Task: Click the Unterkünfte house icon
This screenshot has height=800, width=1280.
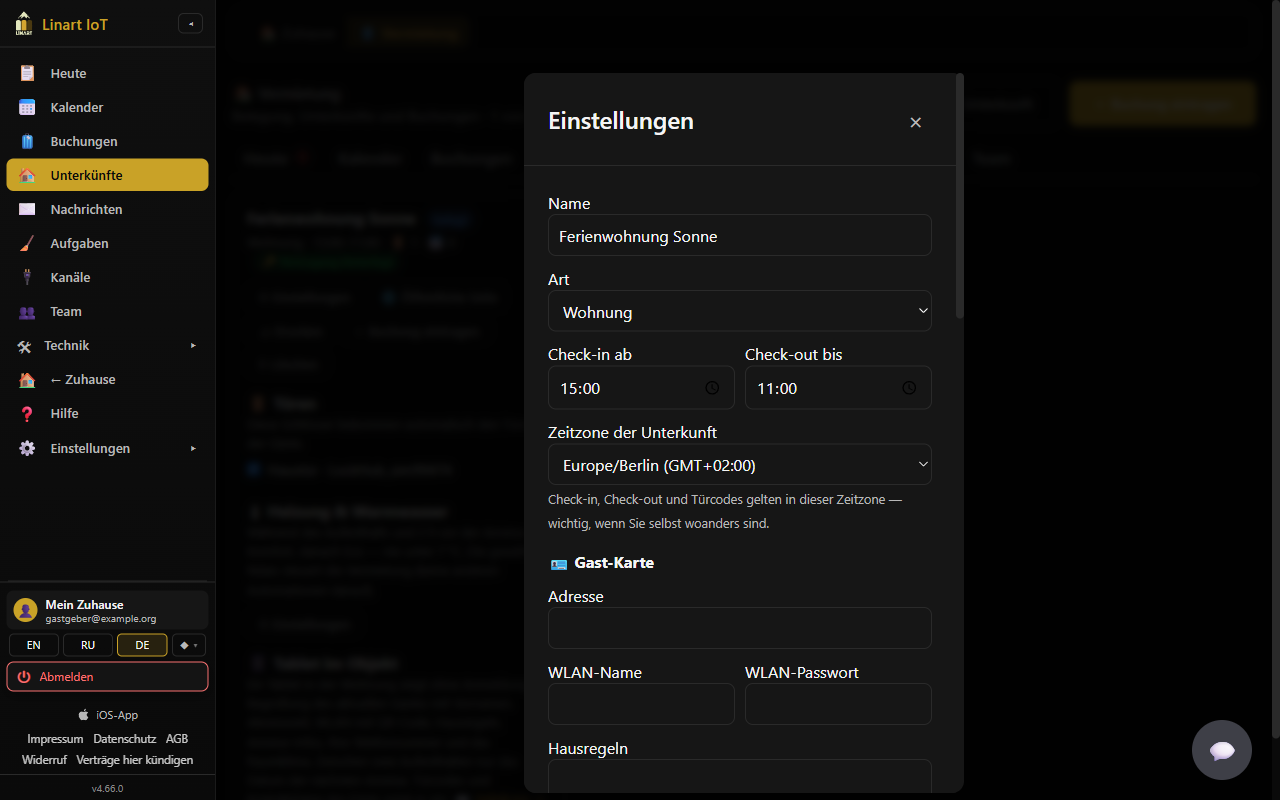Action: (x=27, y=175)
